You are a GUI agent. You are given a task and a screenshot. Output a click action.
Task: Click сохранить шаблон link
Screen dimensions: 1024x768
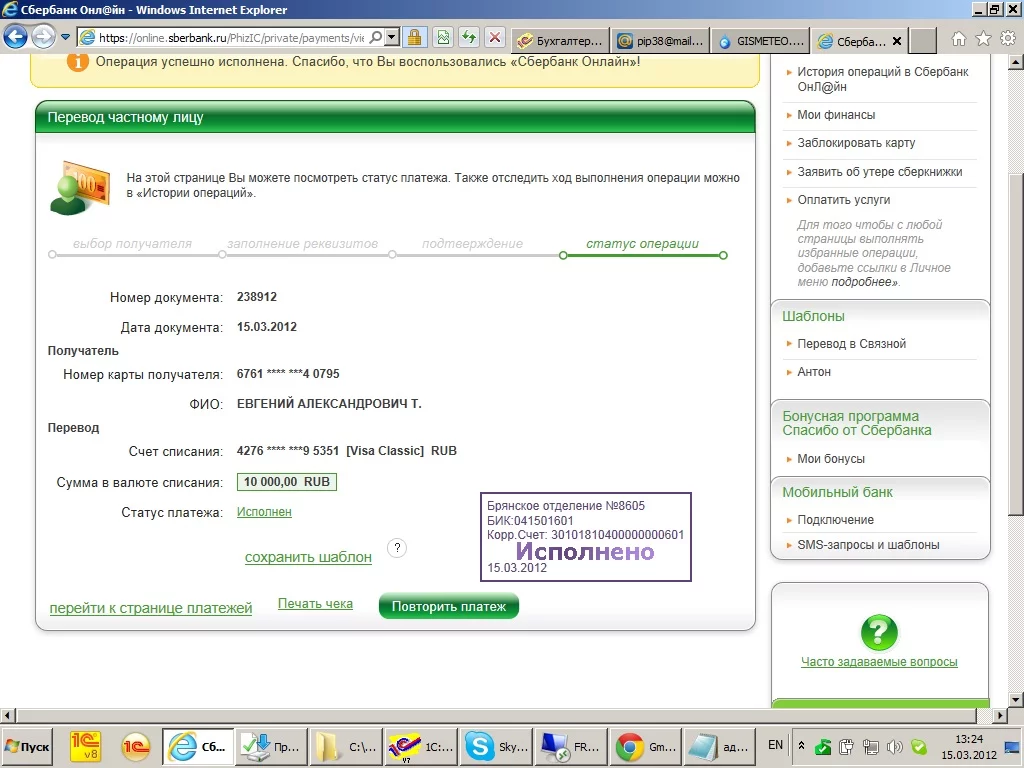(x=308, y=557)
